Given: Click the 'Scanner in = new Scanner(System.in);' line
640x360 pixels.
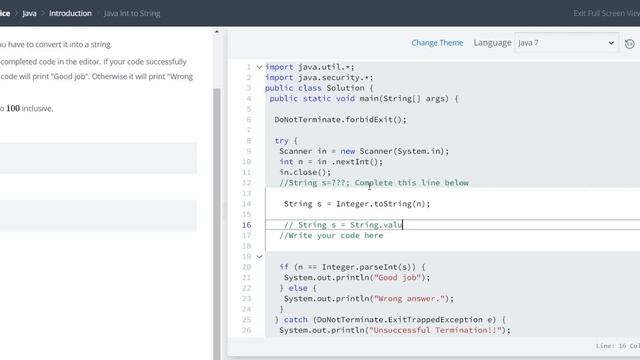Looking at the screenshot, I should coord(364,151).
